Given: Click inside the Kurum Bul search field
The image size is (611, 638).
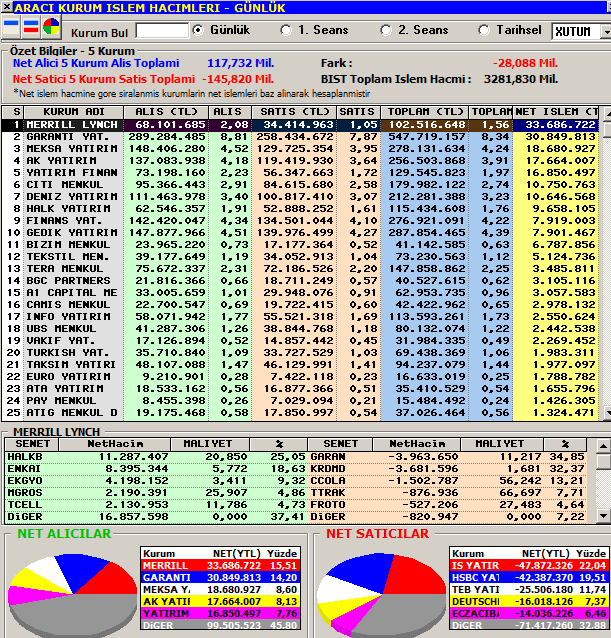Looking at the screenshot, I should pos(162,31).
